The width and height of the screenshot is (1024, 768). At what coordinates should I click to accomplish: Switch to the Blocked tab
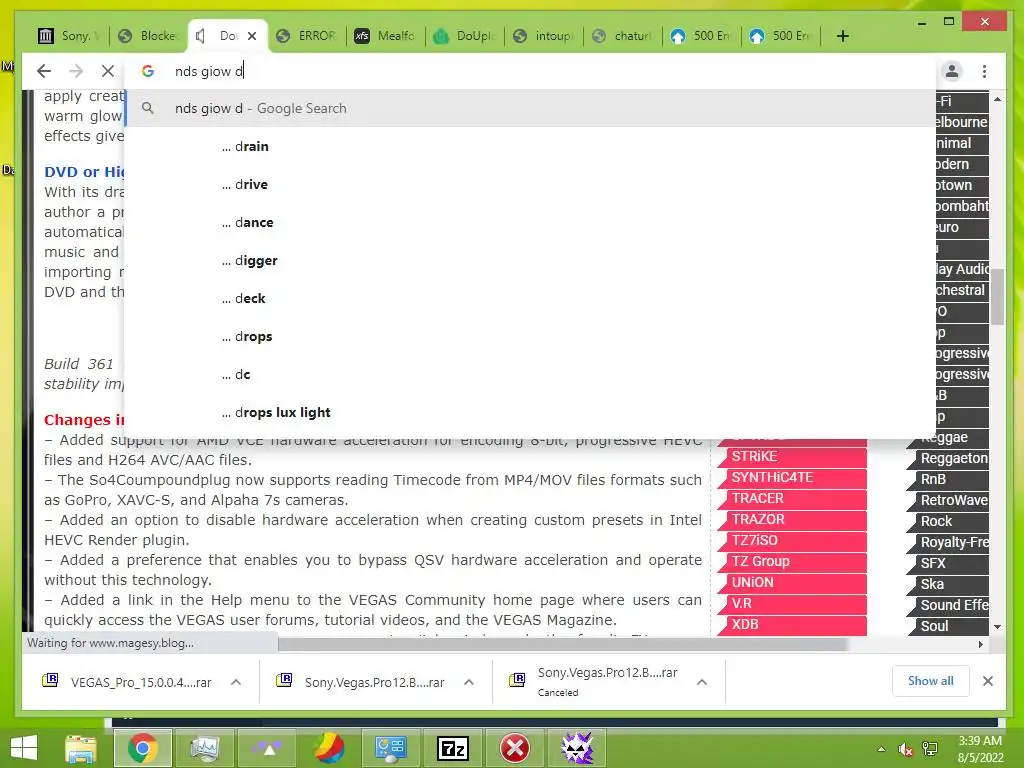pos(148,36)
